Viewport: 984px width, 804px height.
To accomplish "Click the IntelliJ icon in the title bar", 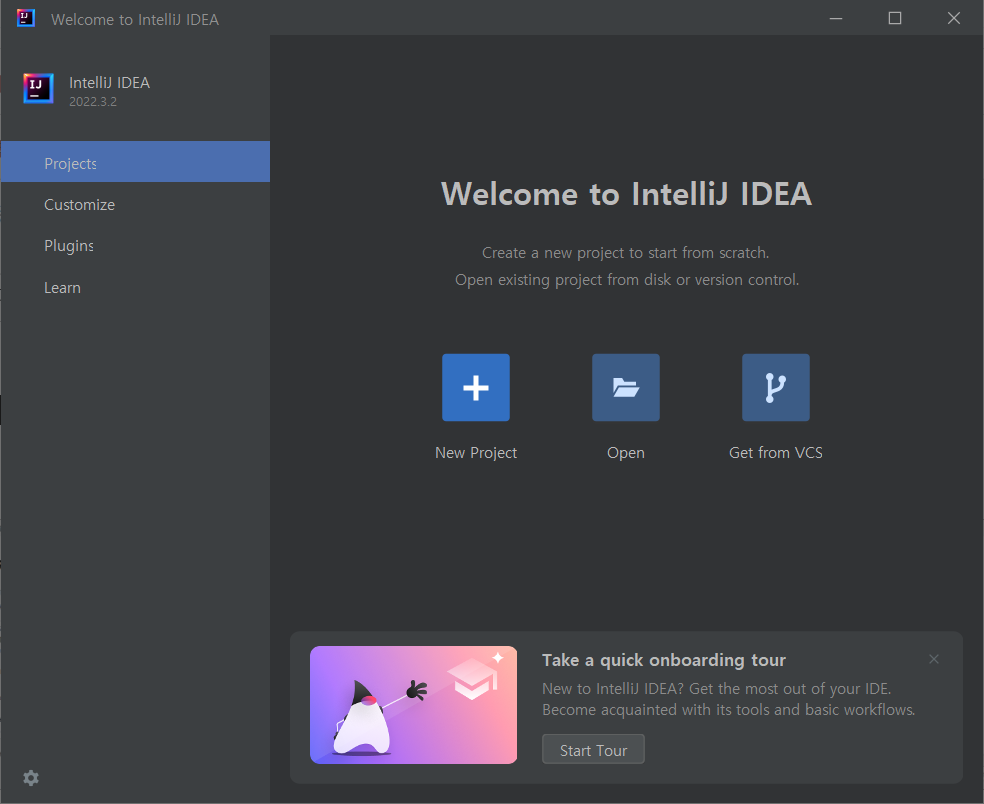I will (x=24, y=17).
